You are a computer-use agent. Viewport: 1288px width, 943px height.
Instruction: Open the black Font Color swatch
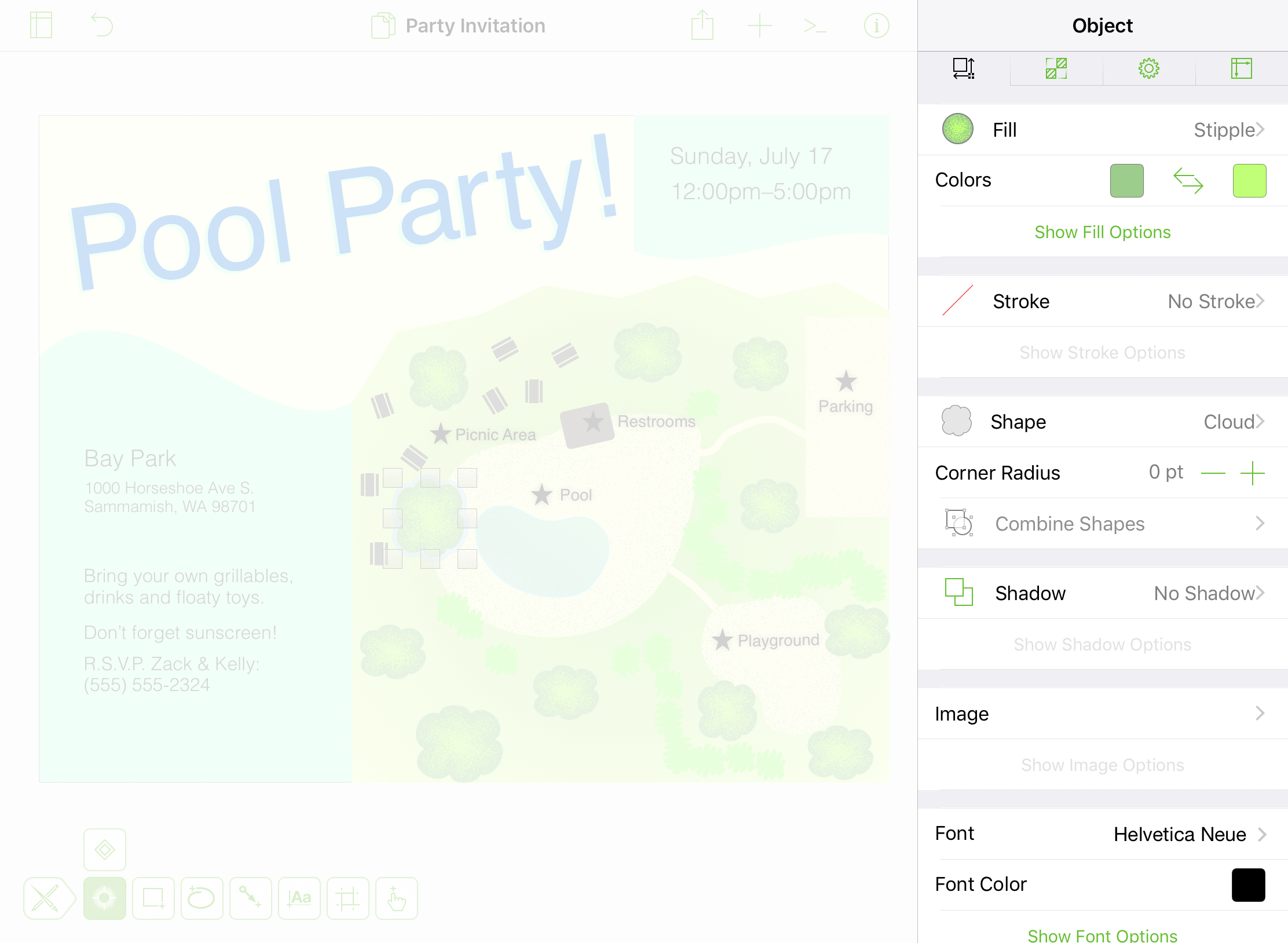(x=1248, y=884)
